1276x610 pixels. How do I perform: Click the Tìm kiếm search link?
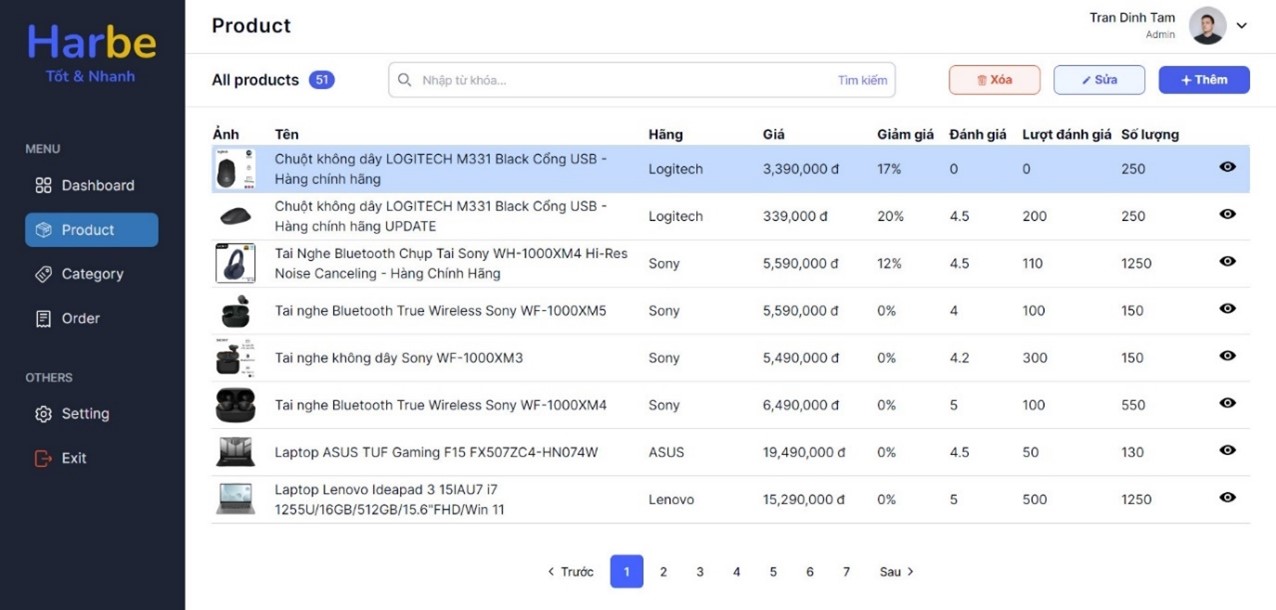pos(863,80)
